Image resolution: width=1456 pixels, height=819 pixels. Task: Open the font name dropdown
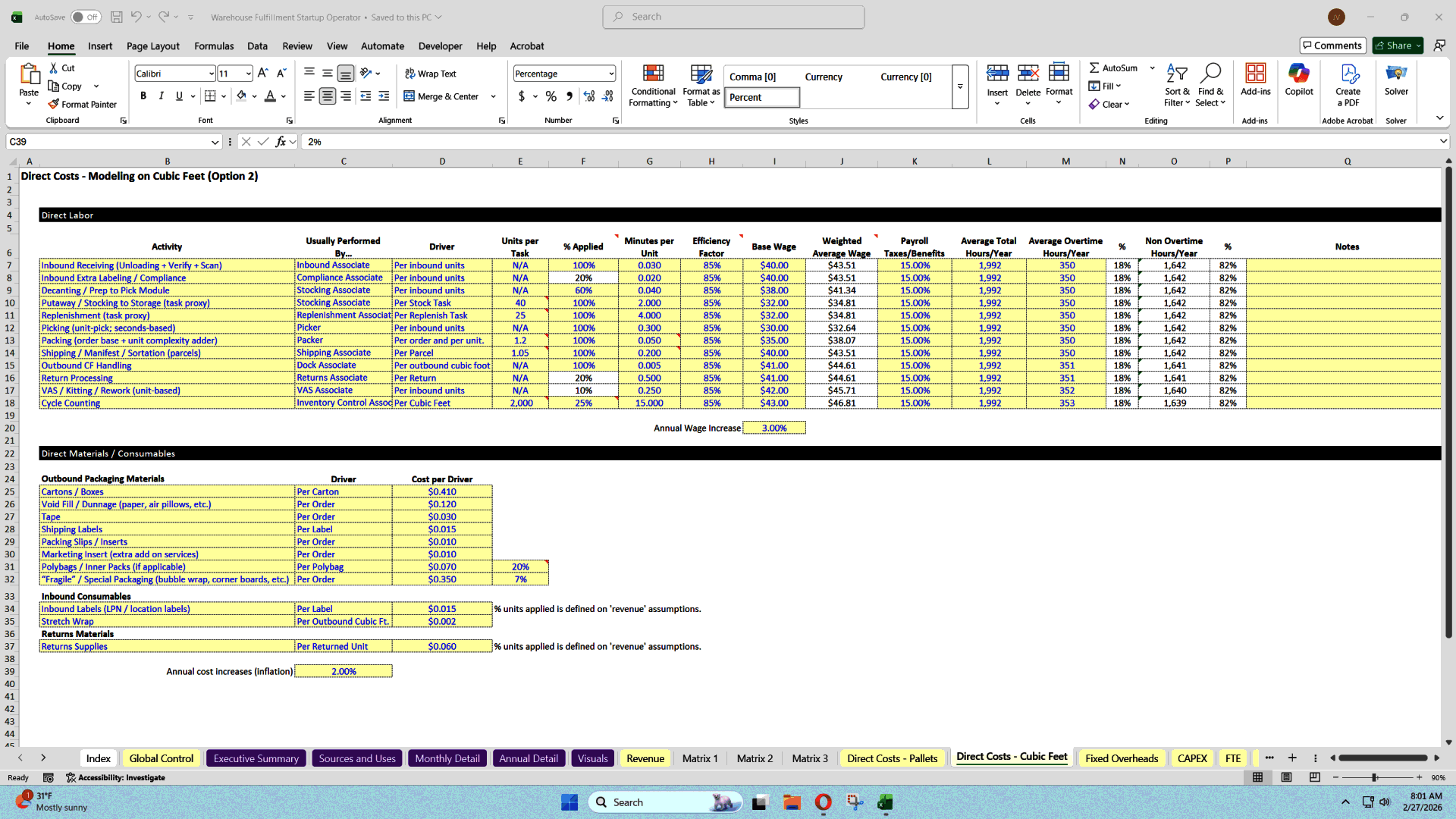click(x=210, y=73)
